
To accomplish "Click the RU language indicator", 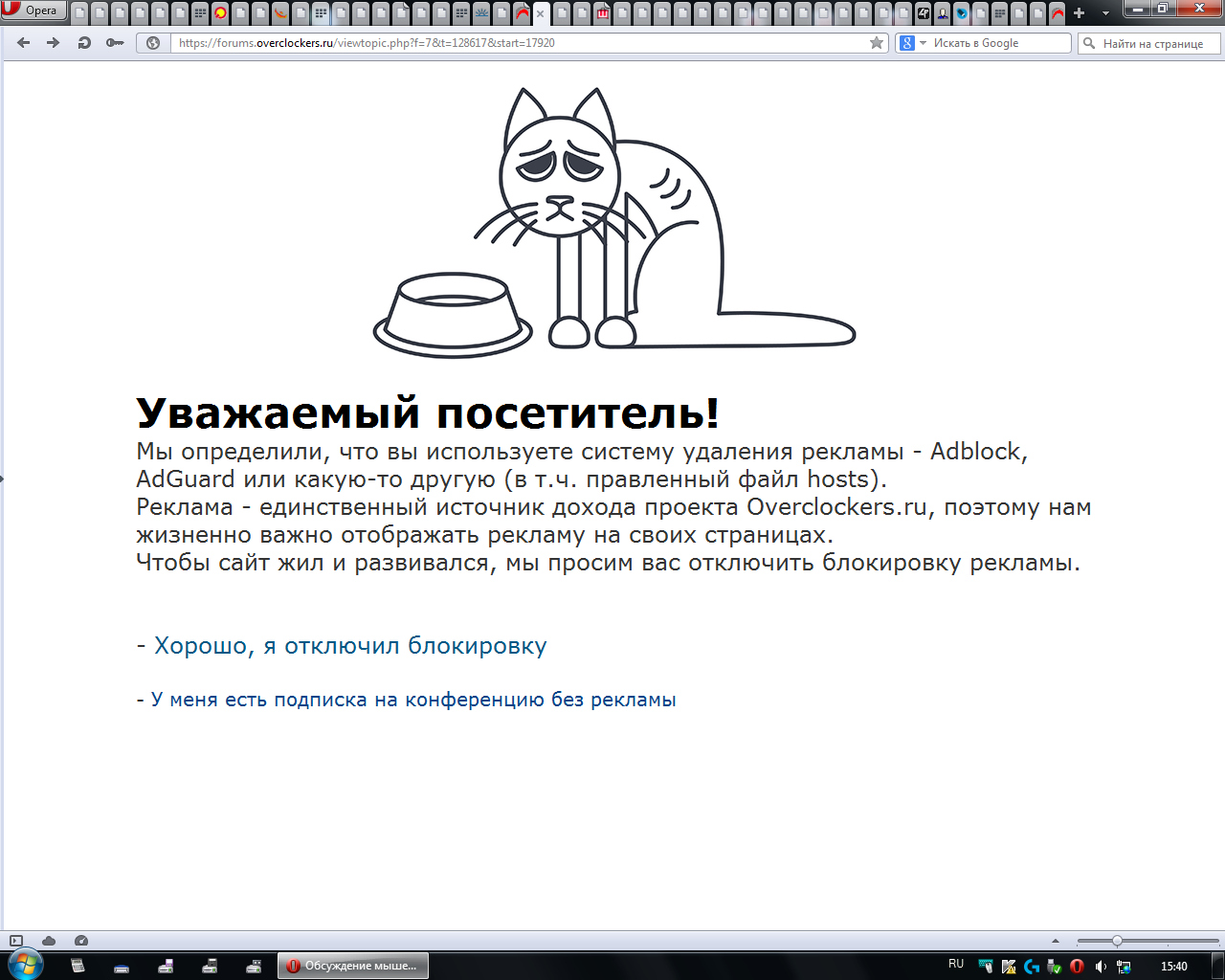I will tap(956, 965).
